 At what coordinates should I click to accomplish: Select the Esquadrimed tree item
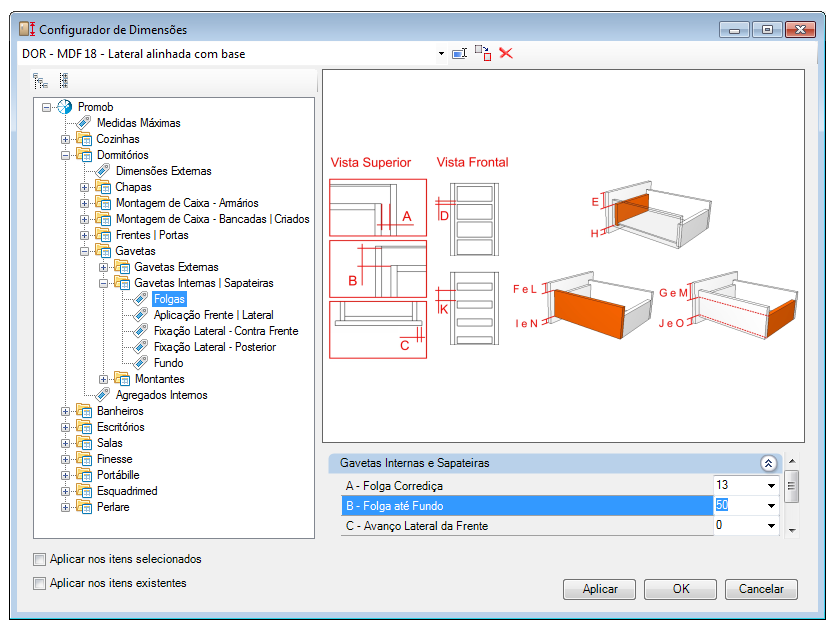(x=127, y=490)
